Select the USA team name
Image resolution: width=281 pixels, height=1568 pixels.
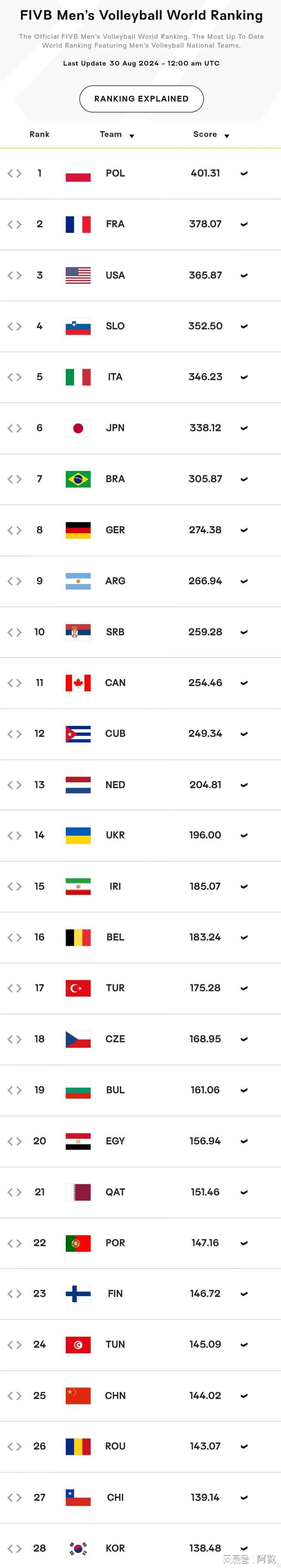pyautogui.click(x=115, y=275)
